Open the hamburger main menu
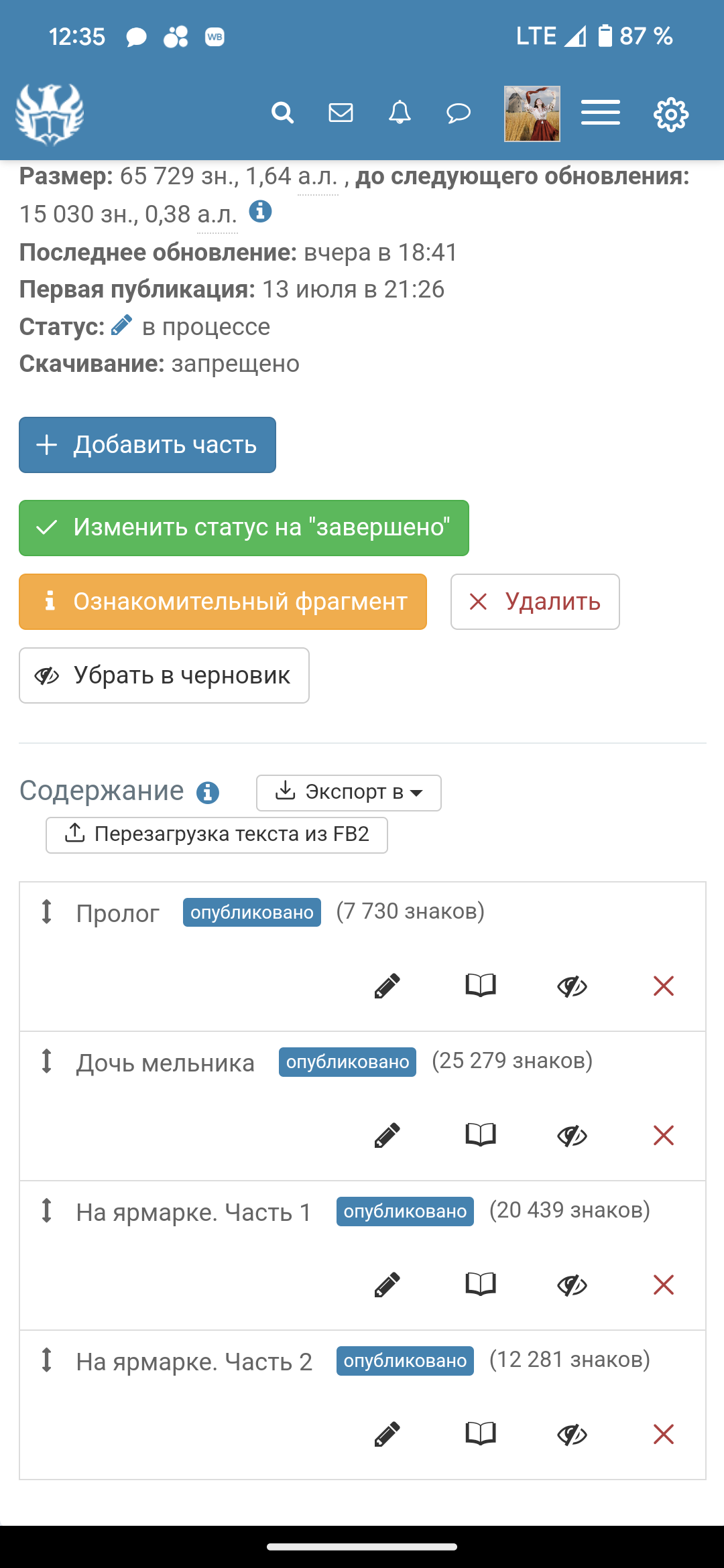Viewport: 724px width, 1568px height. tap(600, 113)
